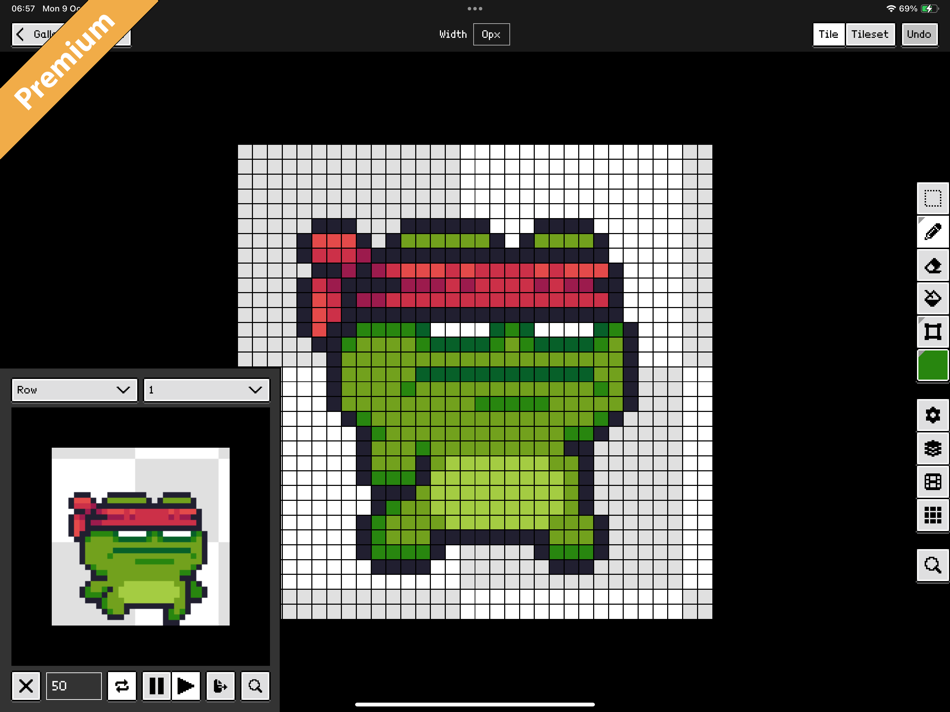
Task: Open the row number 1 dropdown
Action: 207,390
